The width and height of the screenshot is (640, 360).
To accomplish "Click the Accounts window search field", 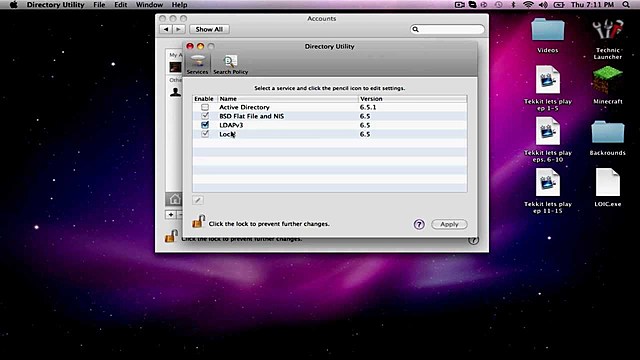I will click(x=447, y=29).
